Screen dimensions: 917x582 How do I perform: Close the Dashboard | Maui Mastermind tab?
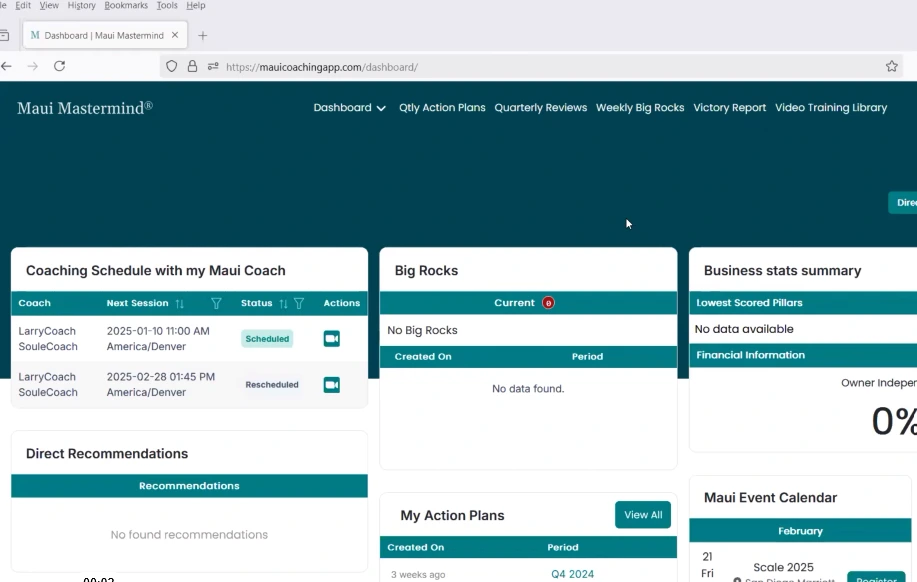[x=175, y=35]
